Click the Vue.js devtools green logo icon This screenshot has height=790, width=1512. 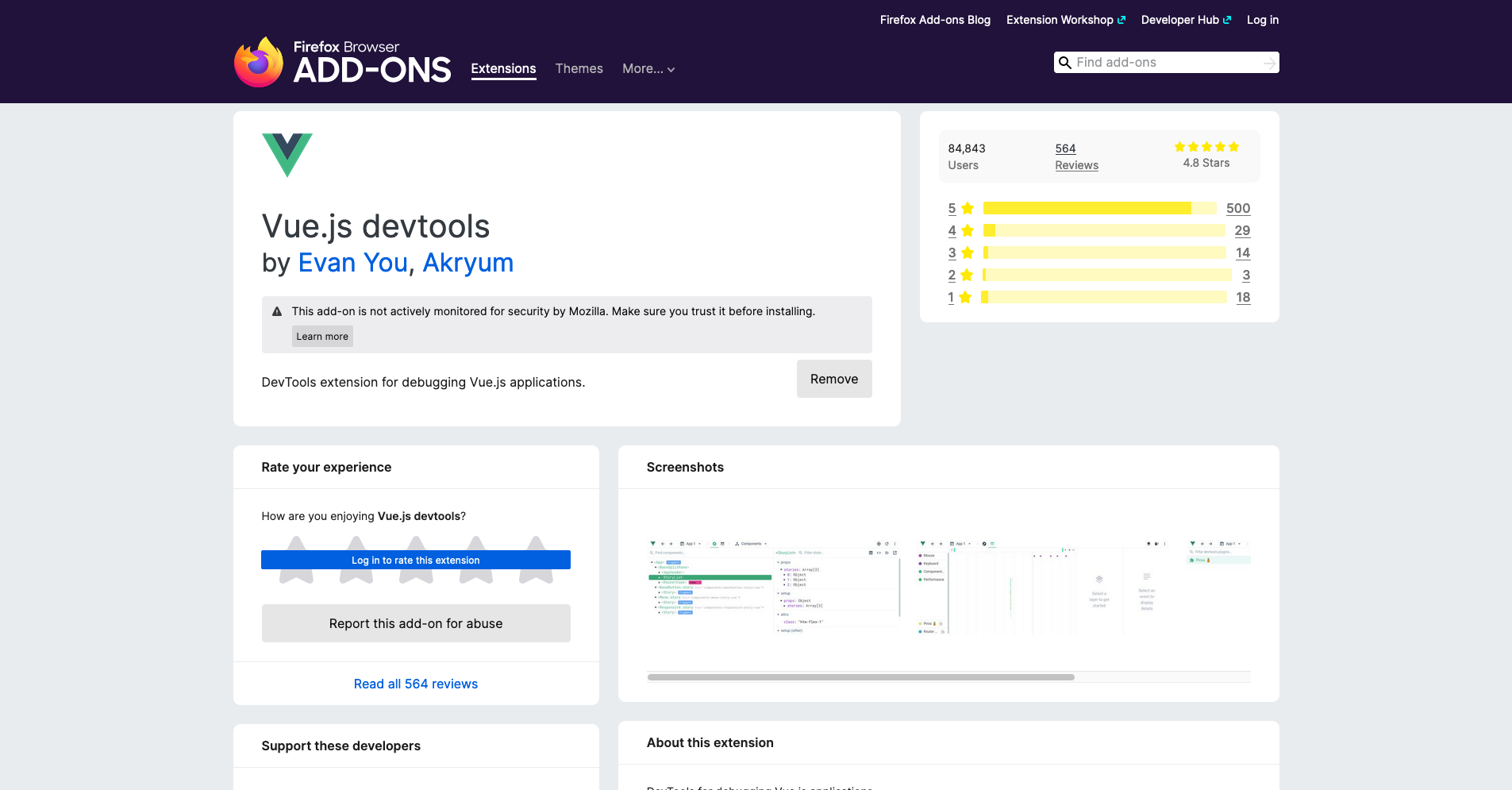(x=287, y=155)
